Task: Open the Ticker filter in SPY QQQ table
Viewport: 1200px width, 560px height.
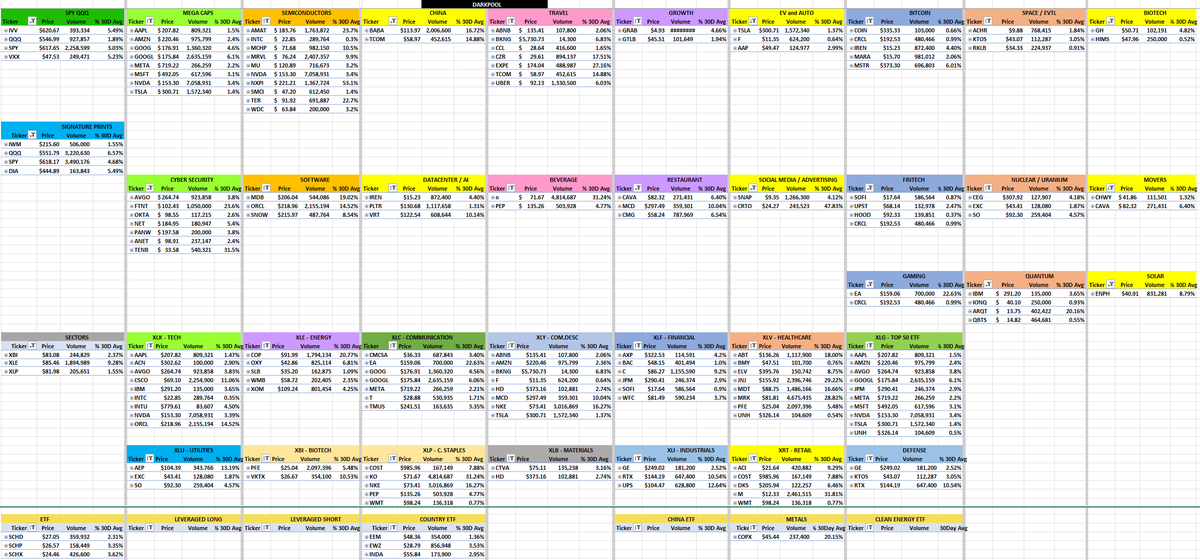Action: click(x=32, y=21)
